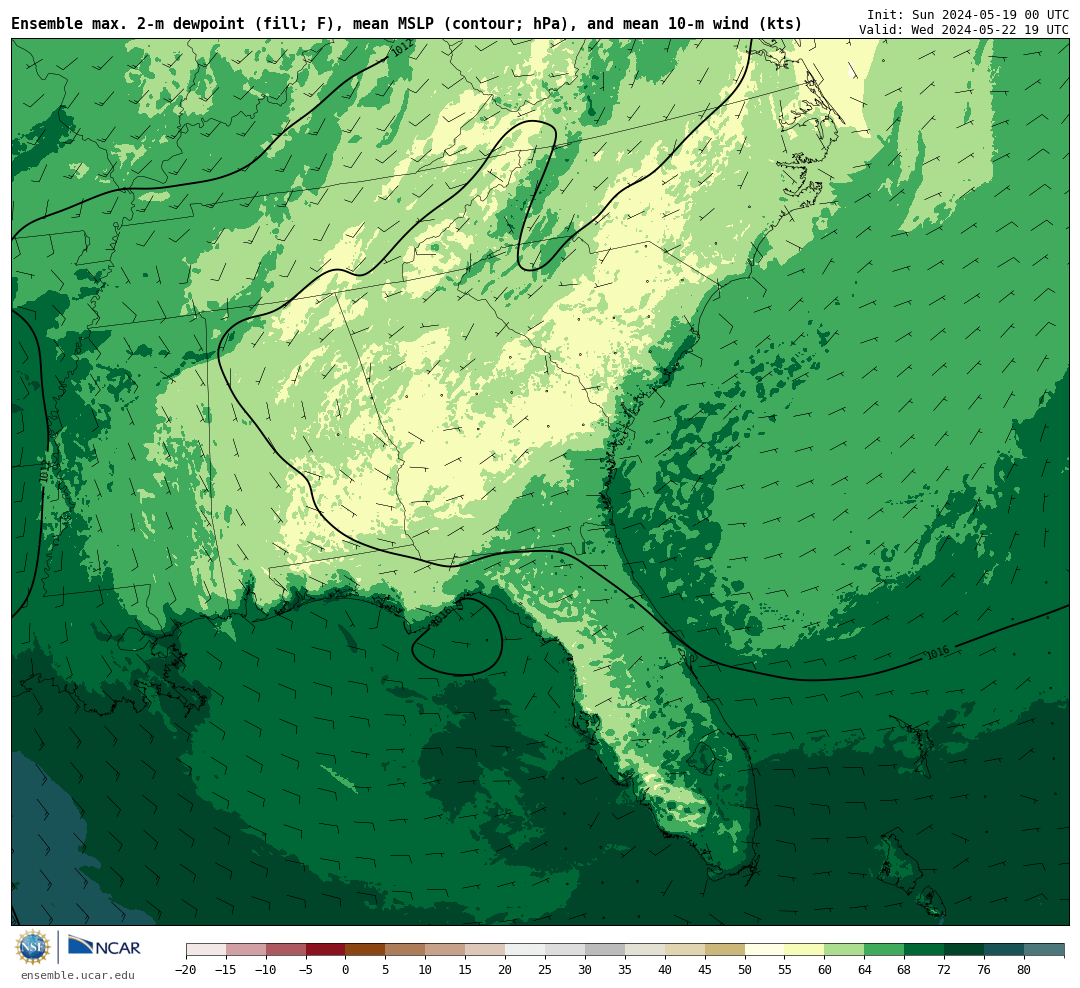Pick the brown swatch between 0 and 5
The image size is (1080, 988).
pos(366,950)
